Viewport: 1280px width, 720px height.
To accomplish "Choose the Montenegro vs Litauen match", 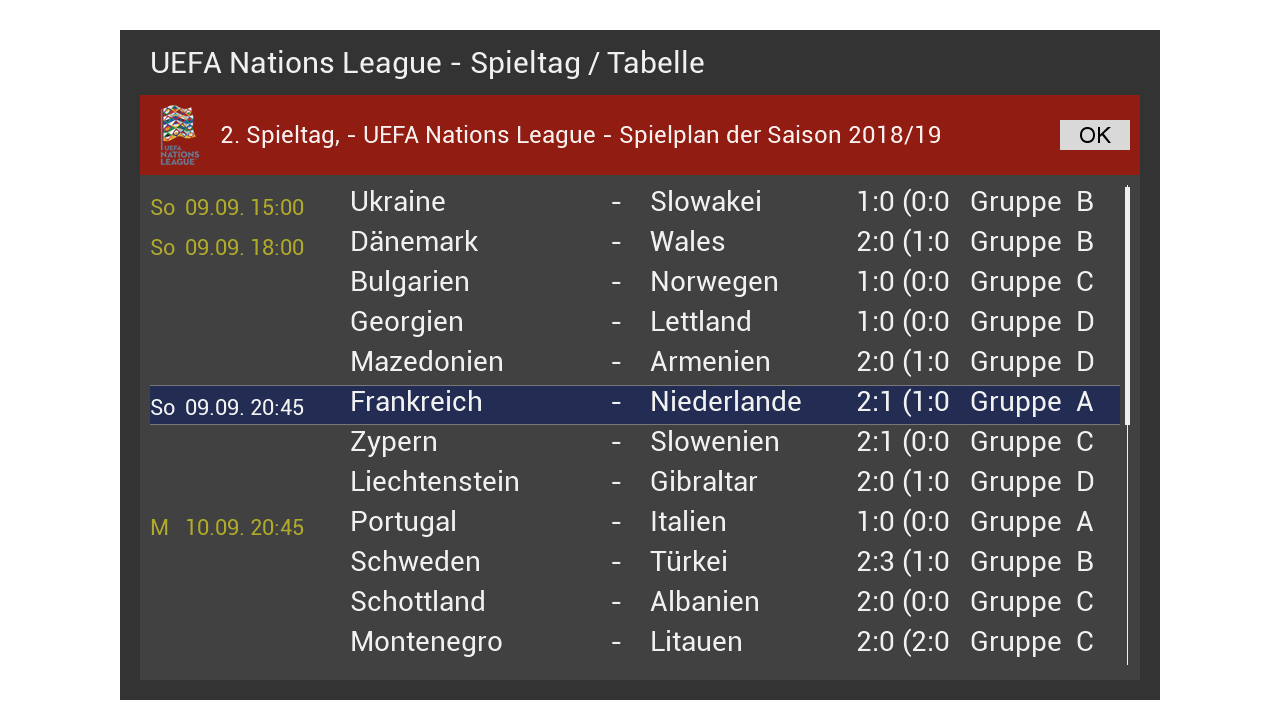I will point(635,642).
